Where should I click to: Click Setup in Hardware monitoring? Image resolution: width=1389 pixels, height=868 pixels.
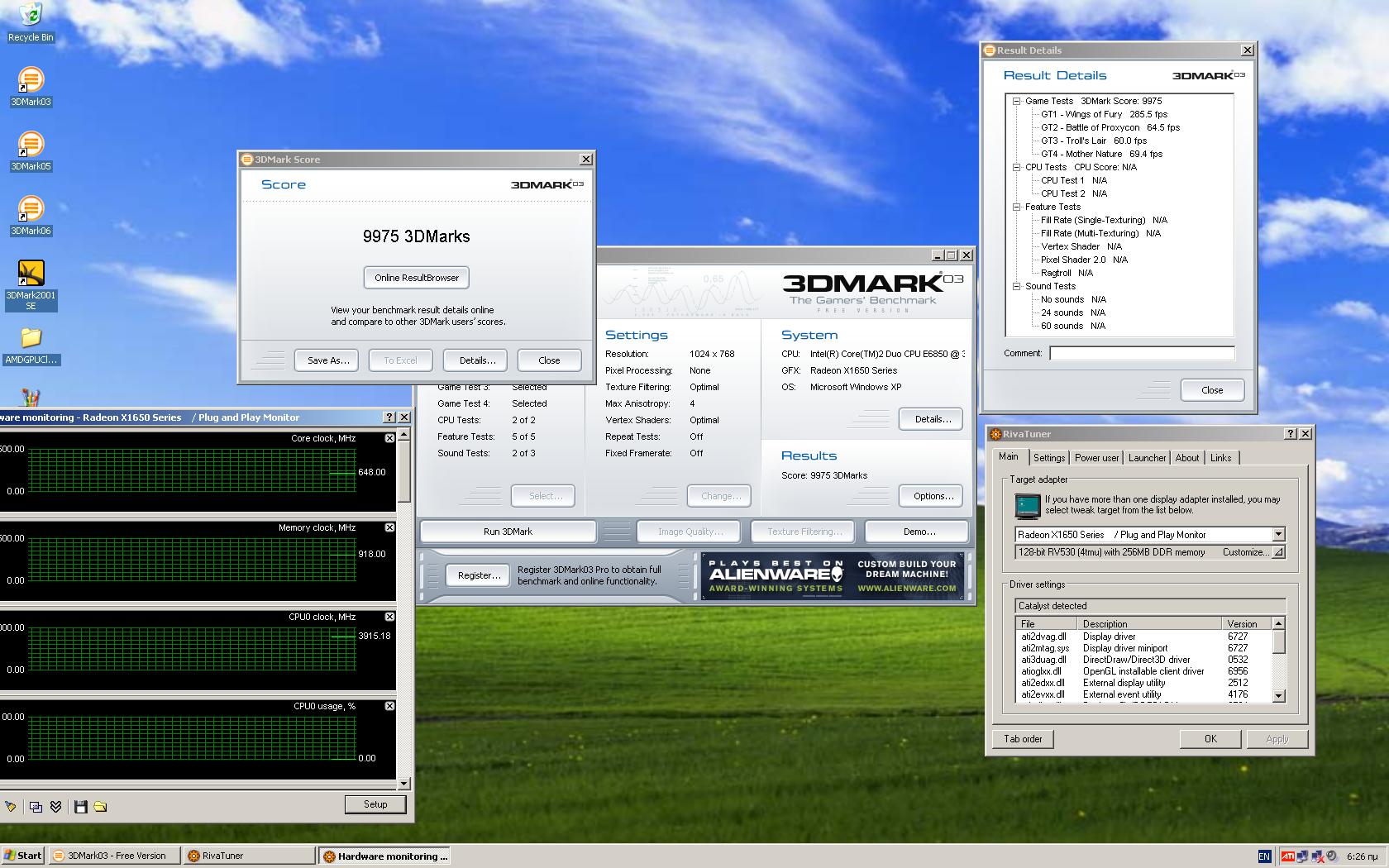click(x=375, y=804)
